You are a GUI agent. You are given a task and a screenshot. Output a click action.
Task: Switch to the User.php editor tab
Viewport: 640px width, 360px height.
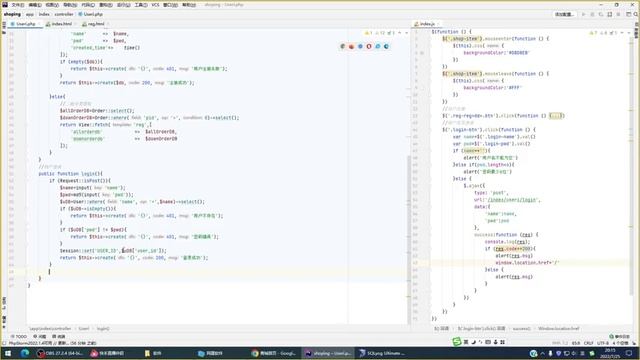(x=25, y=24)
